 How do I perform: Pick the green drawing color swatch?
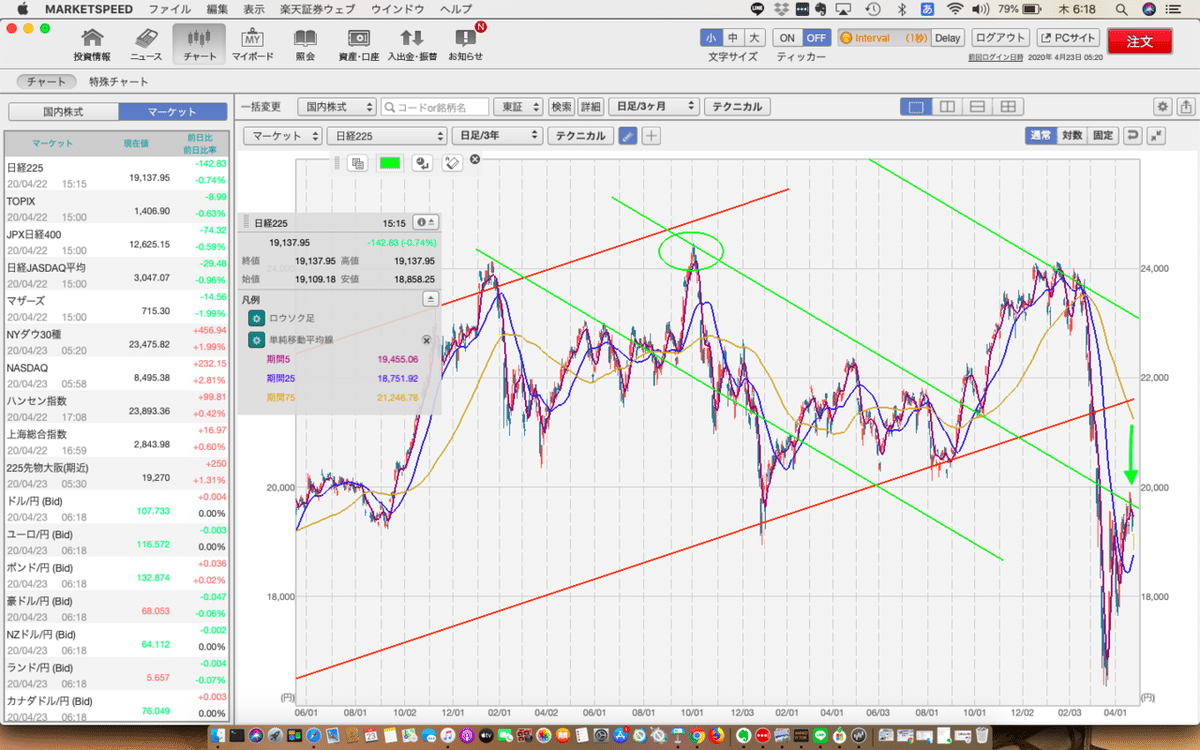click(390, 163)
